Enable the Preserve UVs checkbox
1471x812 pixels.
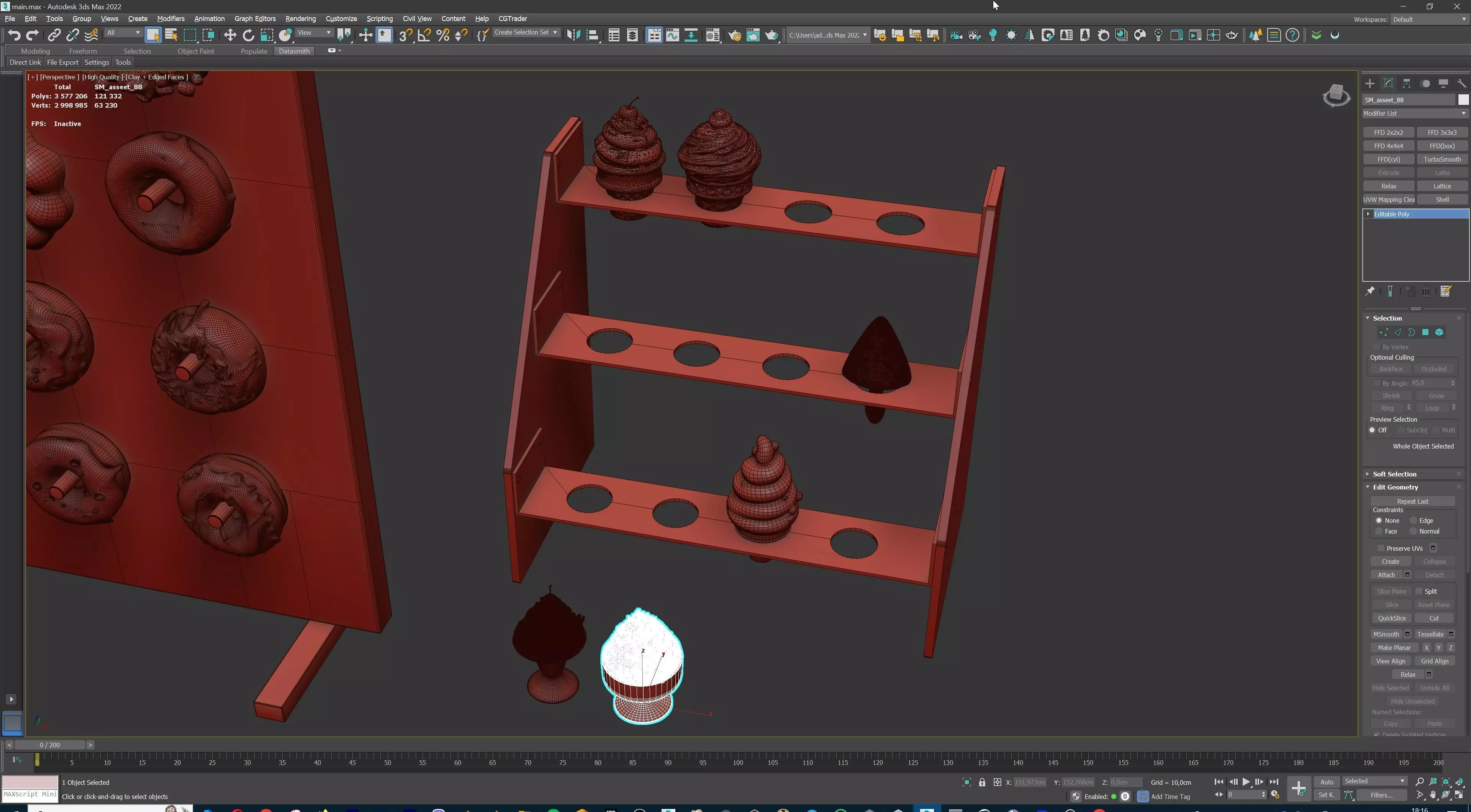tap(1381, 548)
